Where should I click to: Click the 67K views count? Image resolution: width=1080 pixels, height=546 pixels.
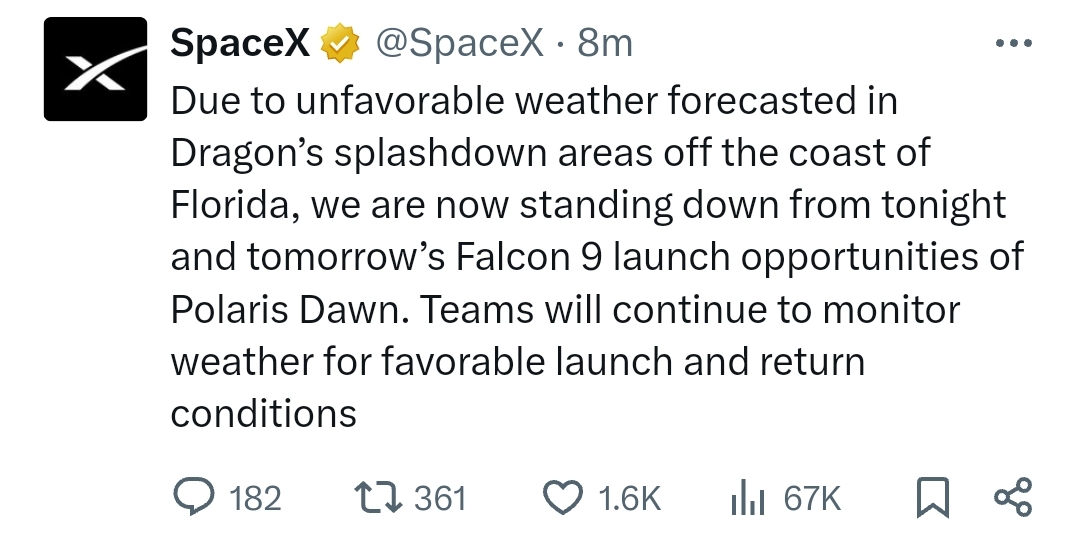(x=812, y=498)
